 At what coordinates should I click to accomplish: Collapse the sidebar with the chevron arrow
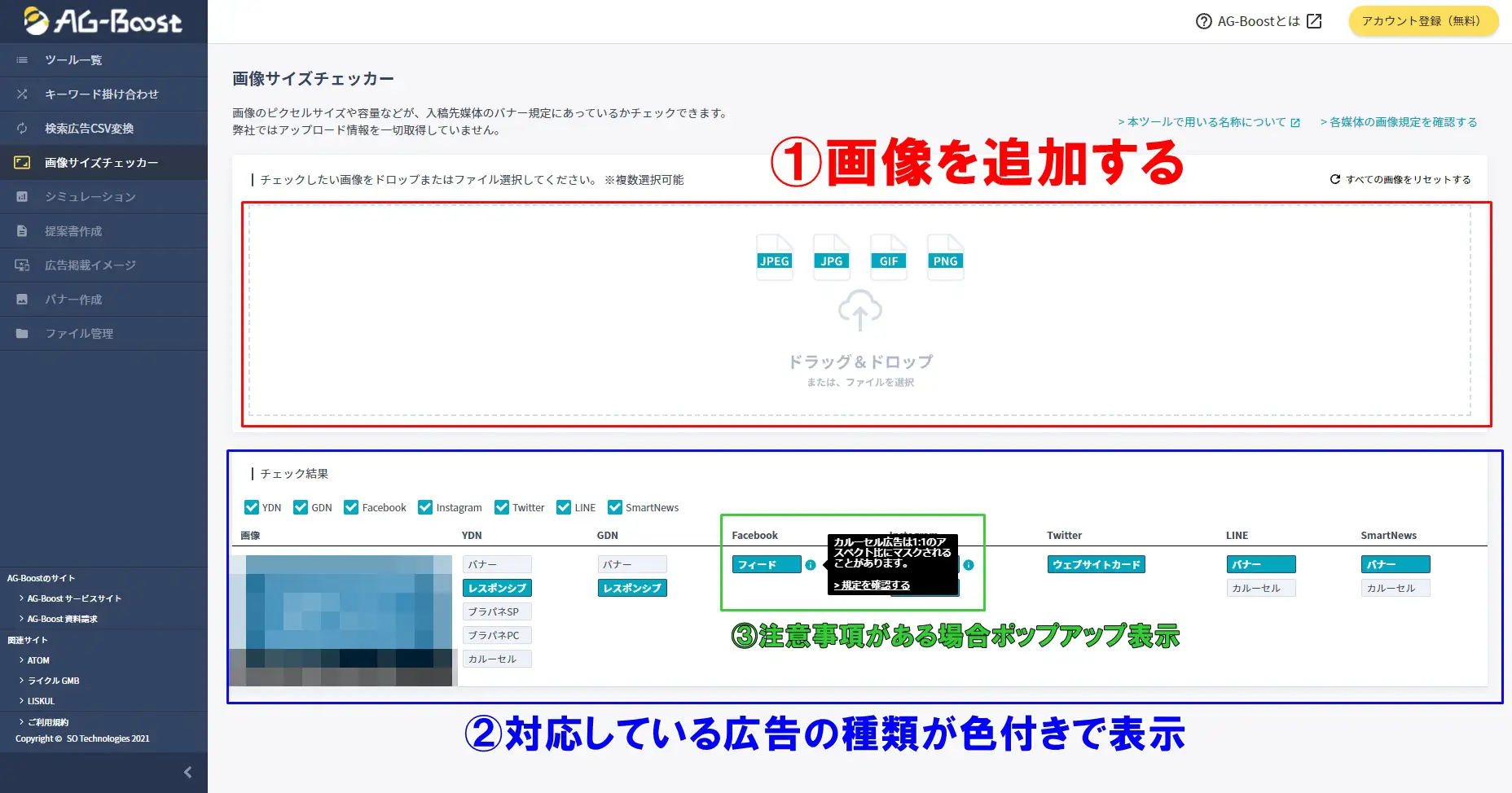click(x=187, y=772)
